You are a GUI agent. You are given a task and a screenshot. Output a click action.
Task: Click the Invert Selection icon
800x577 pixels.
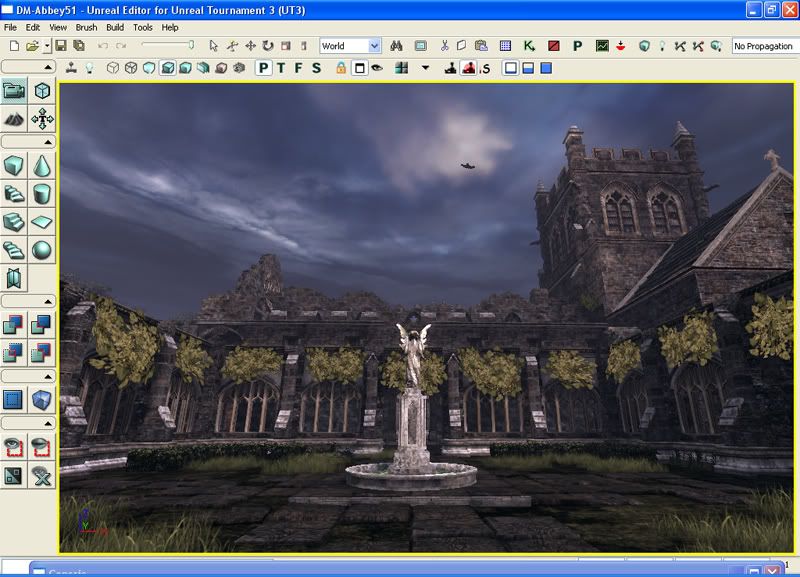point(14,475)
